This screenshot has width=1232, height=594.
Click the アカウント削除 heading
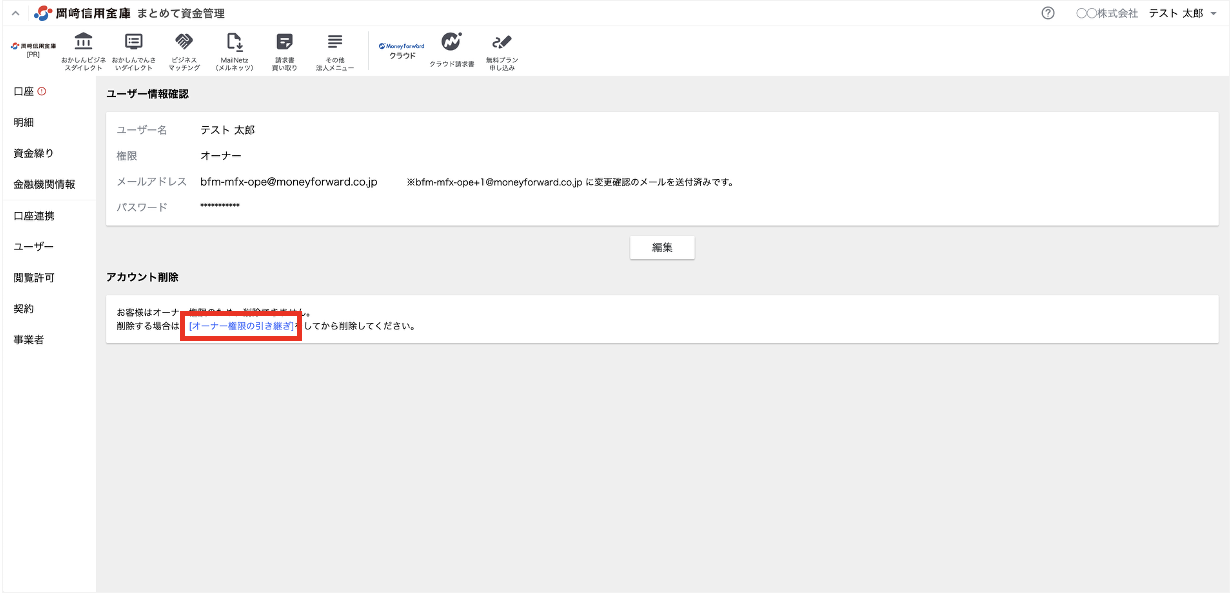142,277
